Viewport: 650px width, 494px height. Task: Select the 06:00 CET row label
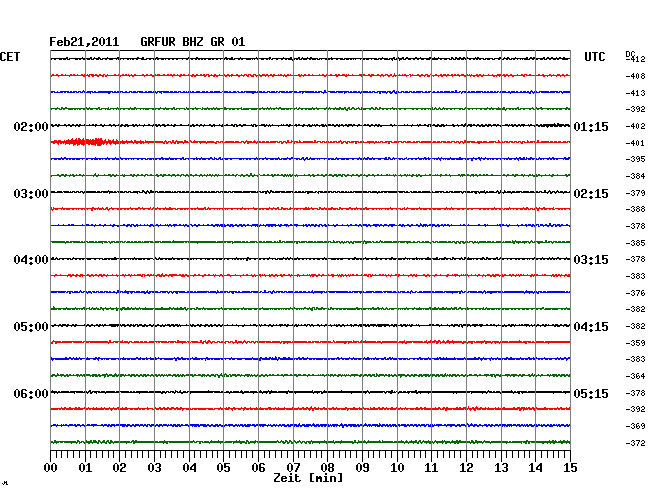pyautogui.click(x=31, y=393)
